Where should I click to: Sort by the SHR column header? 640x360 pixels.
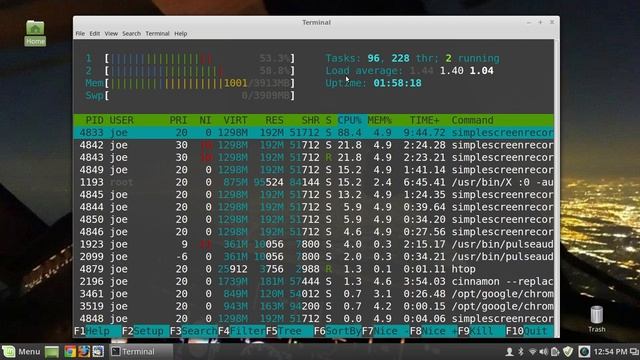pyautogui.click(x=311, y=120)
